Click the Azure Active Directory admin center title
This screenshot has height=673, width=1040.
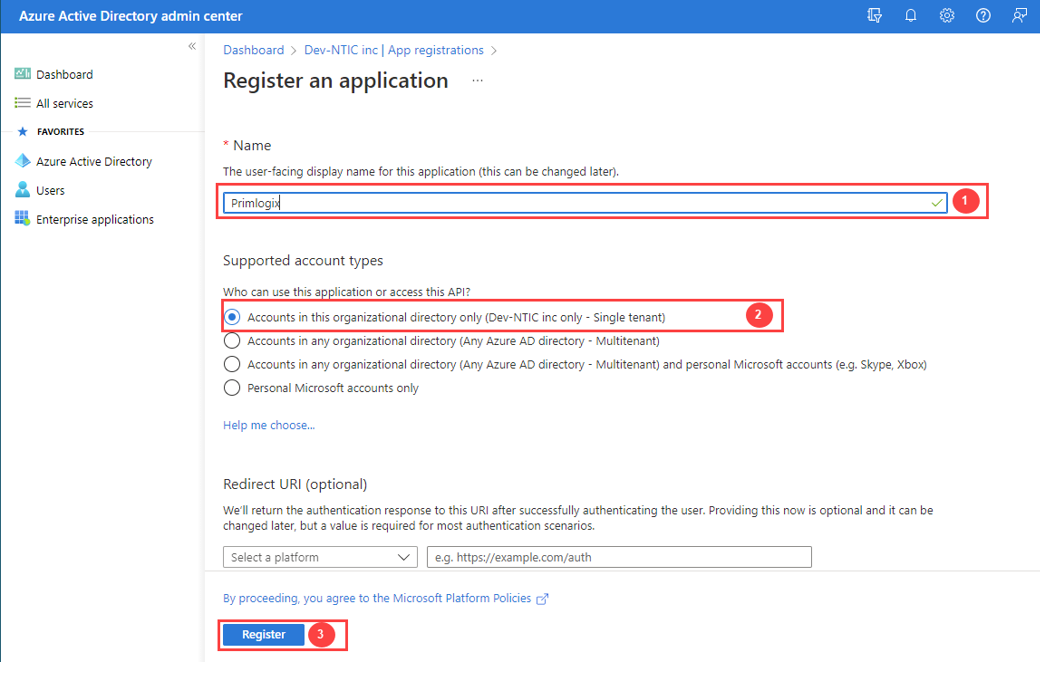[131, 16]
